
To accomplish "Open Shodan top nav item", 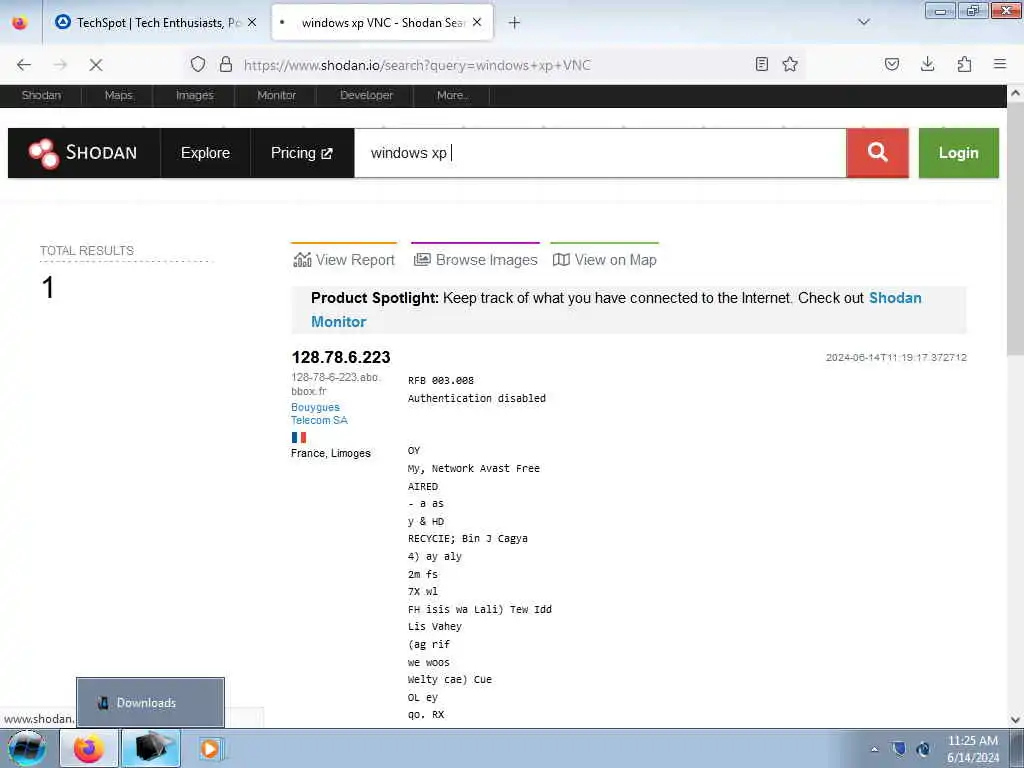I will (x=41, y=95).
